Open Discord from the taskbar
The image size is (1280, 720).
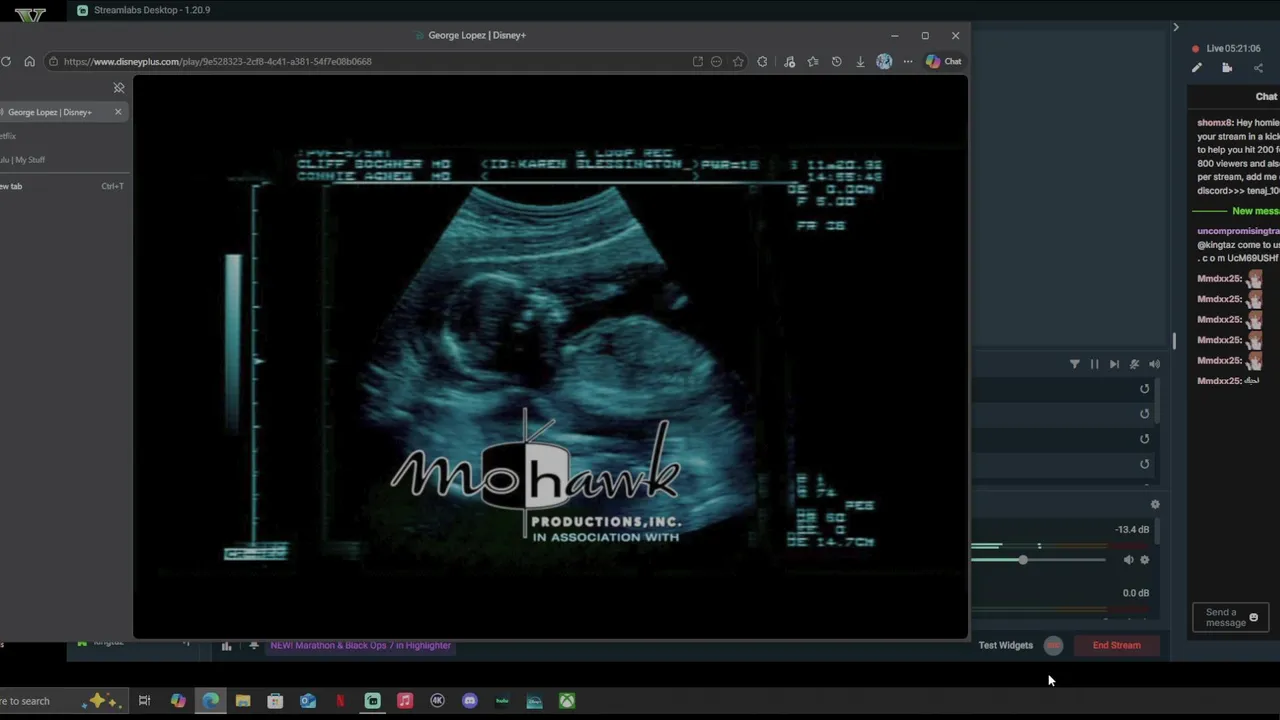pyautogui.click(x=470, y=701)
